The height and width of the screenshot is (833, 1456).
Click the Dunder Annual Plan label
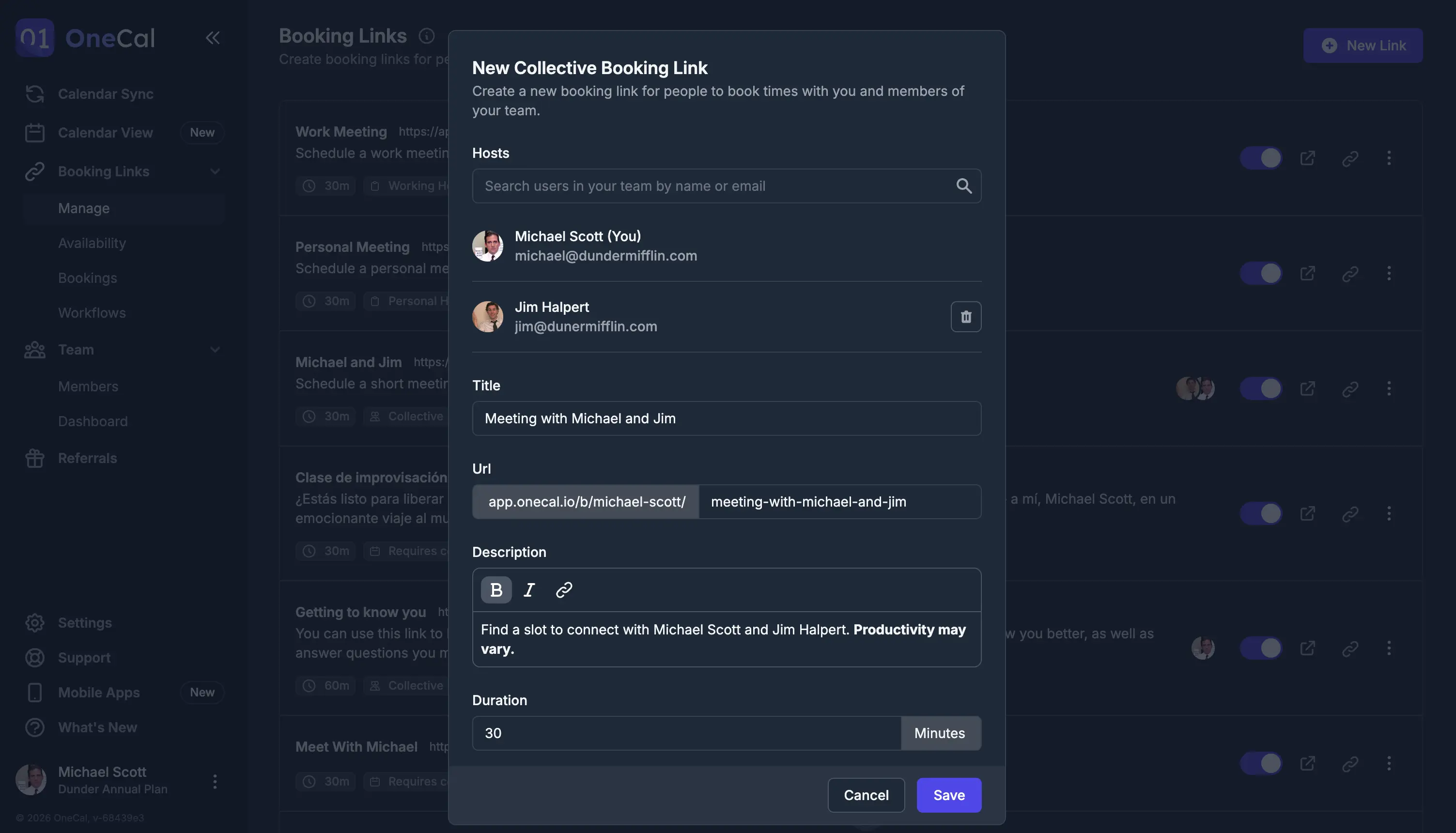113,789
